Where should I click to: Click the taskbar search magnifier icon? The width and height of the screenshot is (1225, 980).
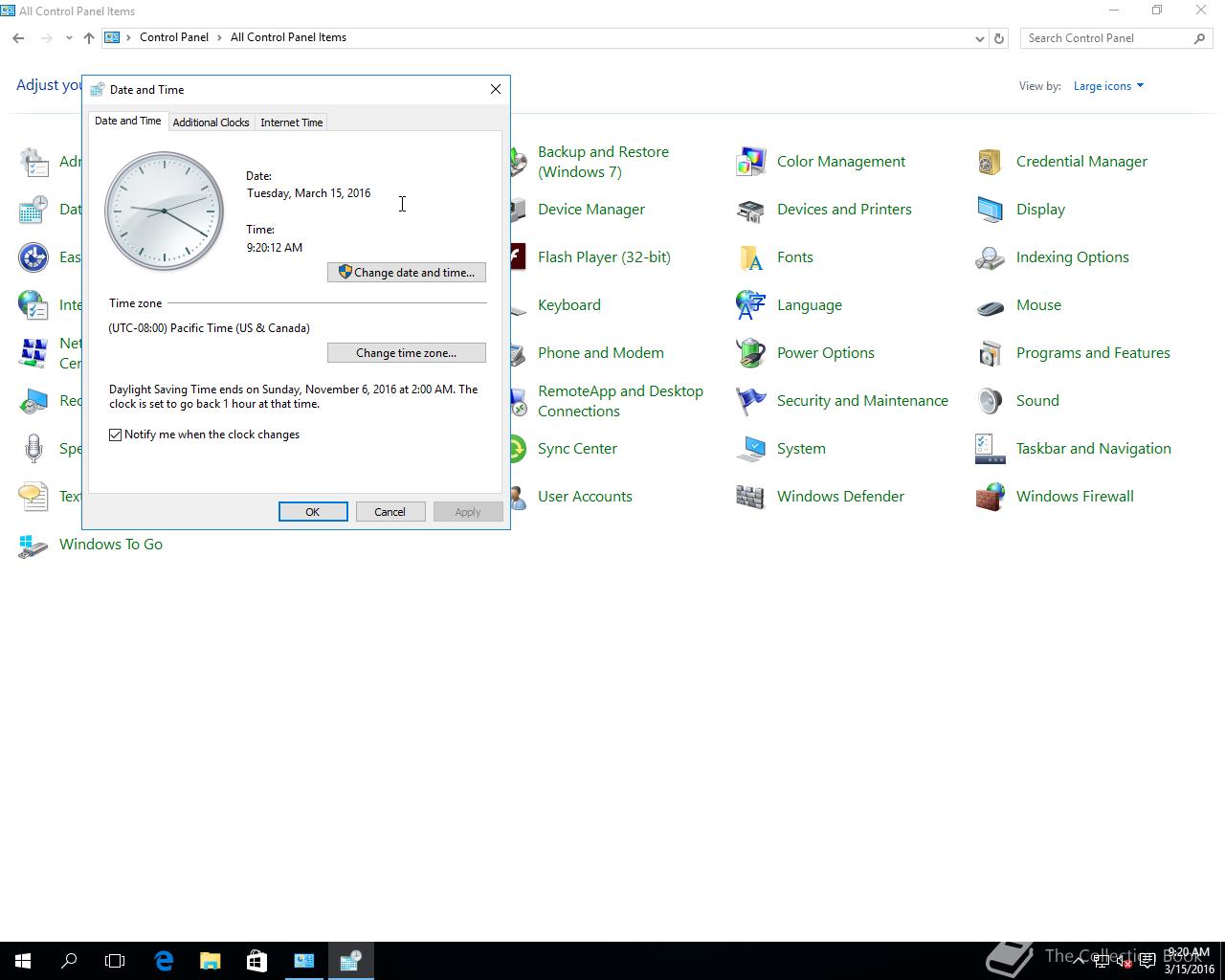coord(69,961)
